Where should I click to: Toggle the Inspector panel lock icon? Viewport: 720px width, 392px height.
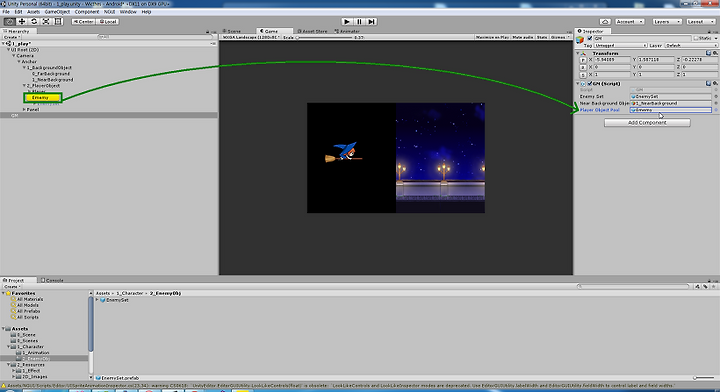coord(709,32)
